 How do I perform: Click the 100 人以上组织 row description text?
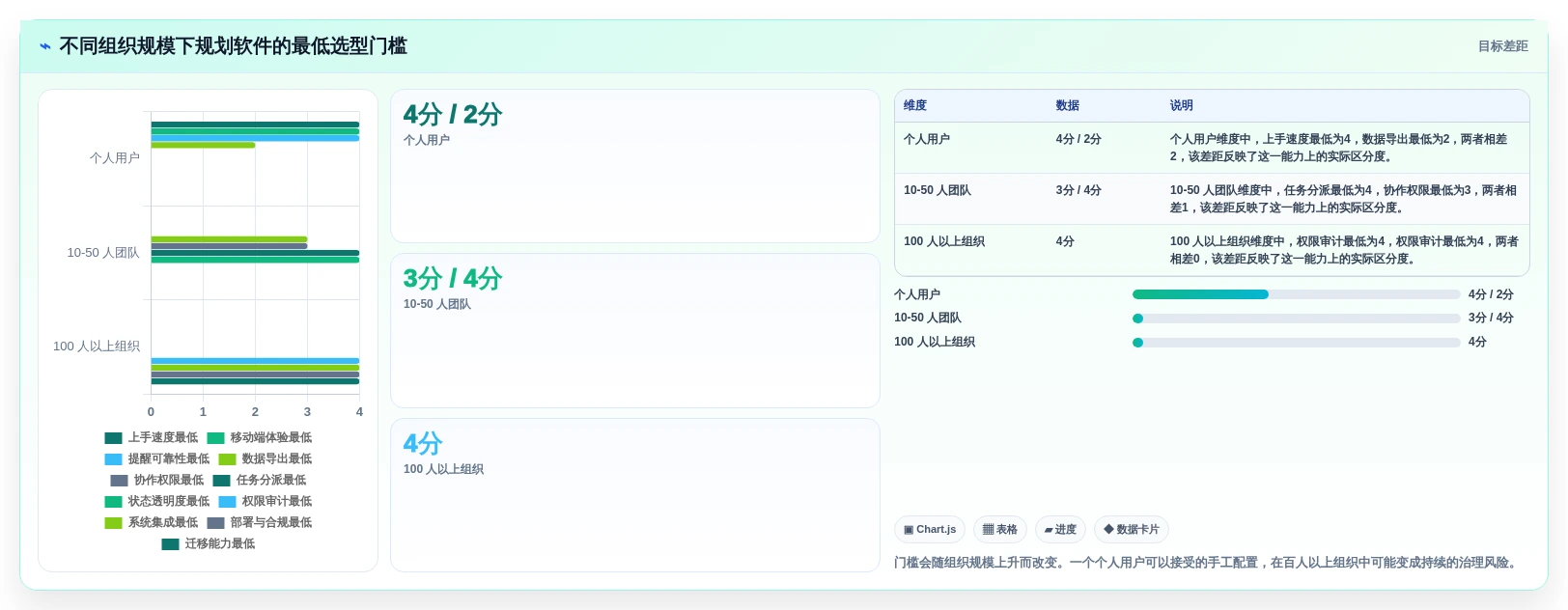[x=1344, y=250]
